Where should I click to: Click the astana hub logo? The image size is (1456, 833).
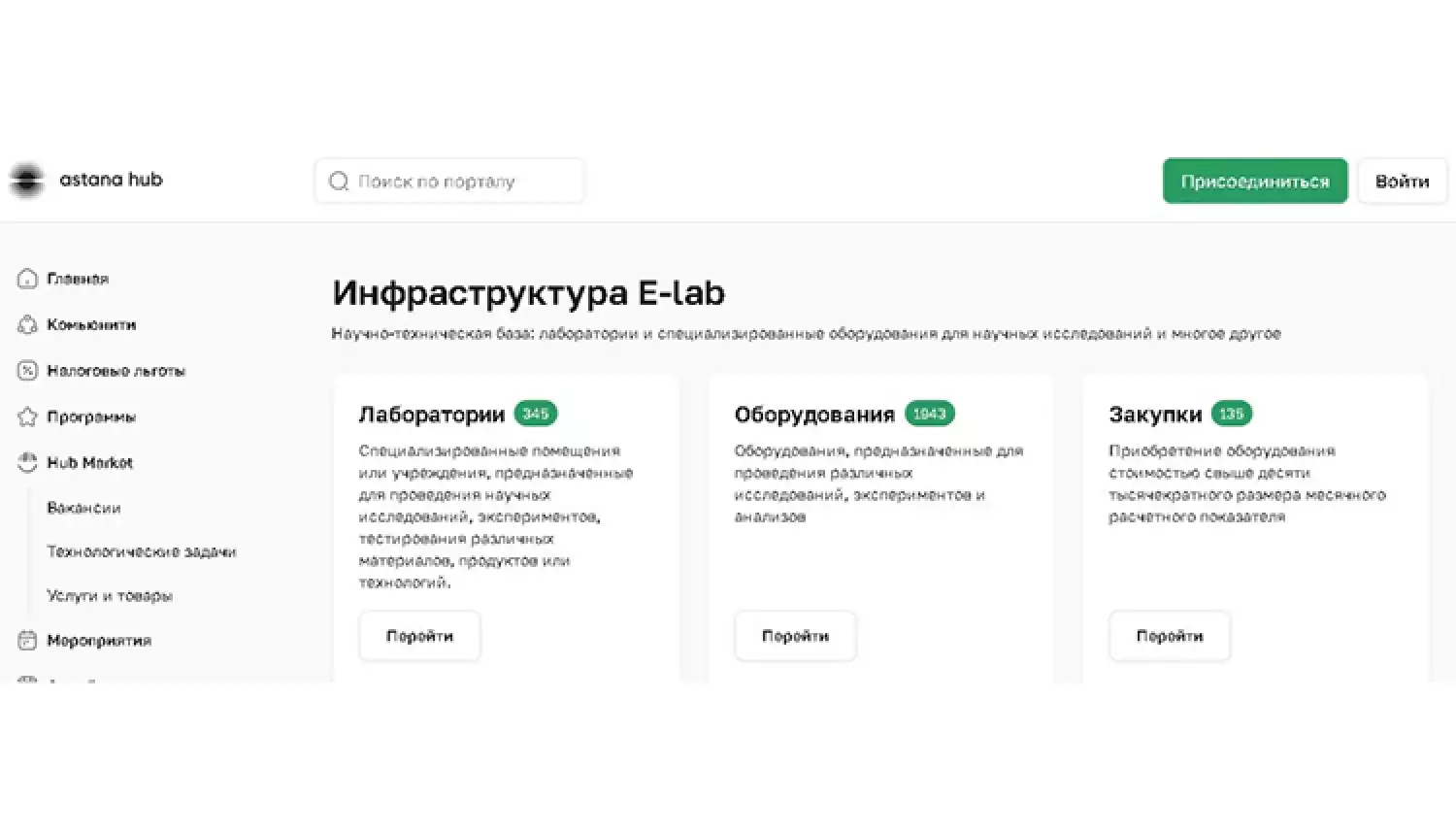pos(85,180)
